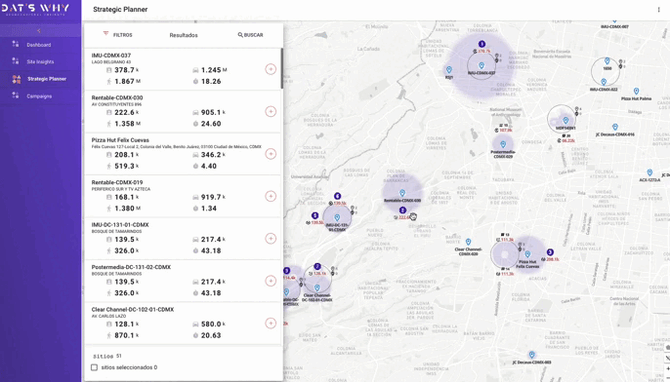Add IMU-DC-131-01-CDMX with its plus button
This screenshot has height=382, width=670.
[270, 238]
